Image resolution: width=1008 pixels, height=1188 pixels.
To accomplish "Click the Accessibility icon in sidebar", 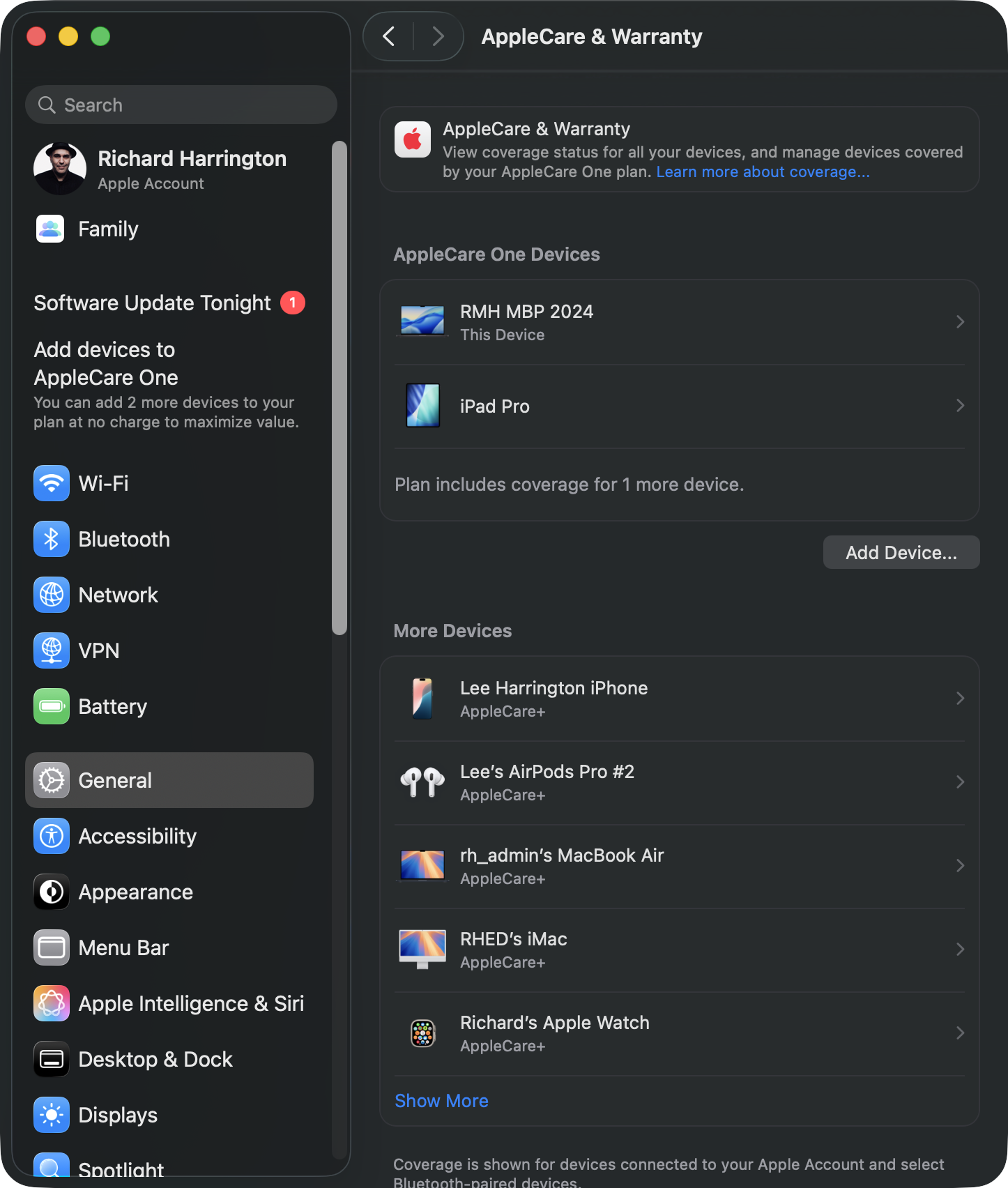I will coord(52,836).
